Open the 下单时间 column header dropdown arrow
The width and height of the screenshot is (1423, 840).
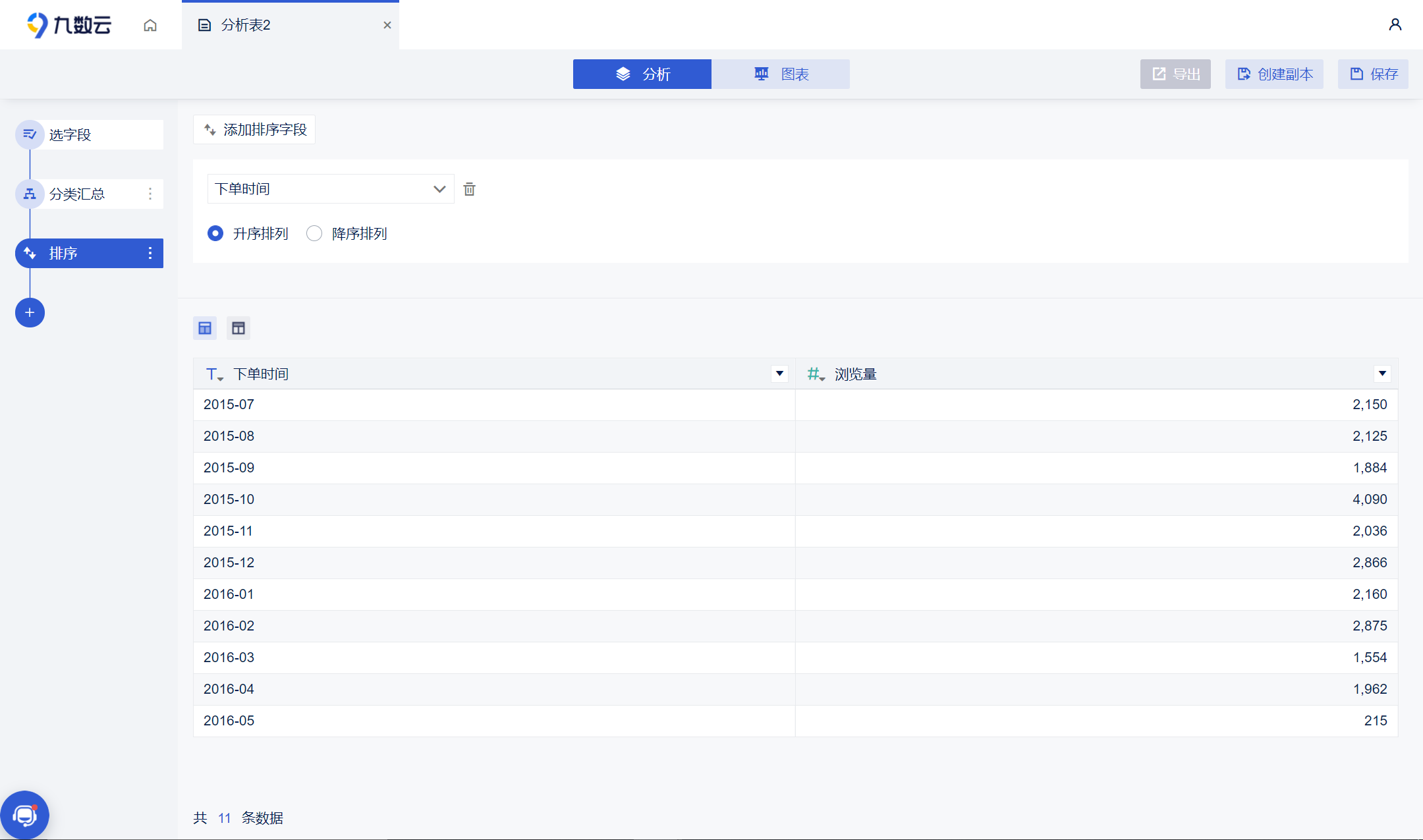click(779, 374)
